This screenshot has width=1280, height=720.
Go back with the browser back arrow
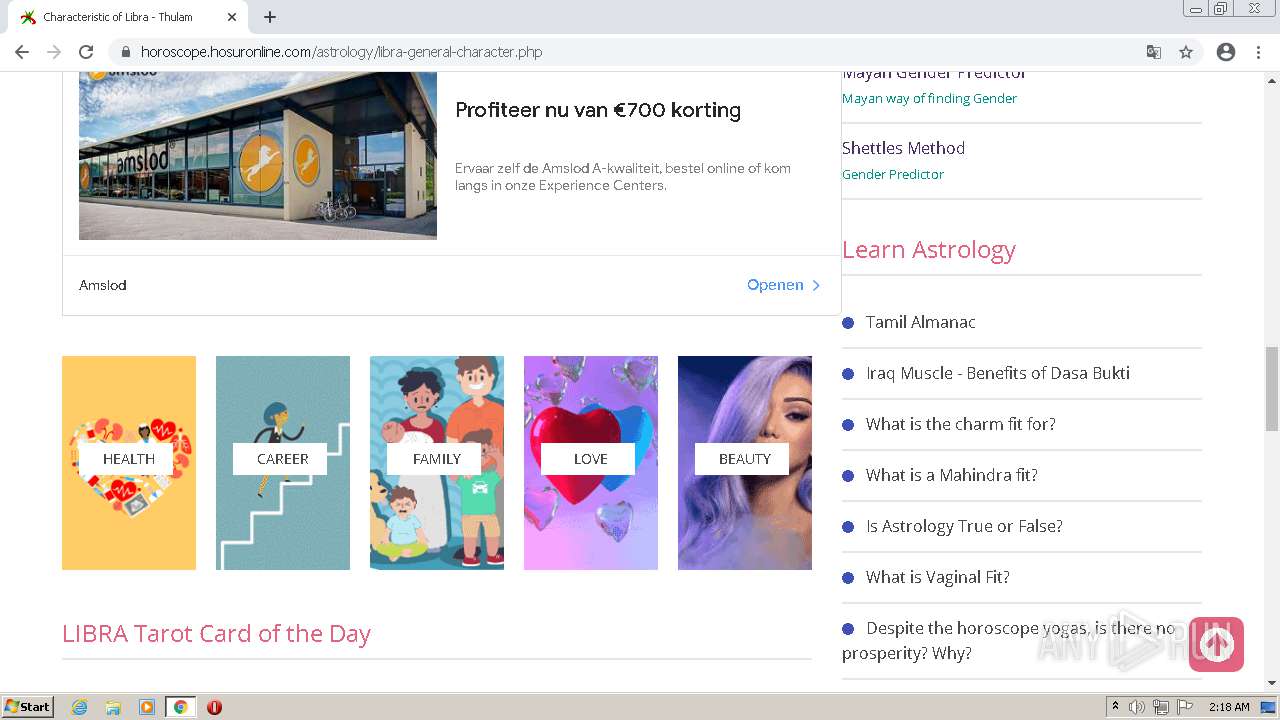click(22, 52)
